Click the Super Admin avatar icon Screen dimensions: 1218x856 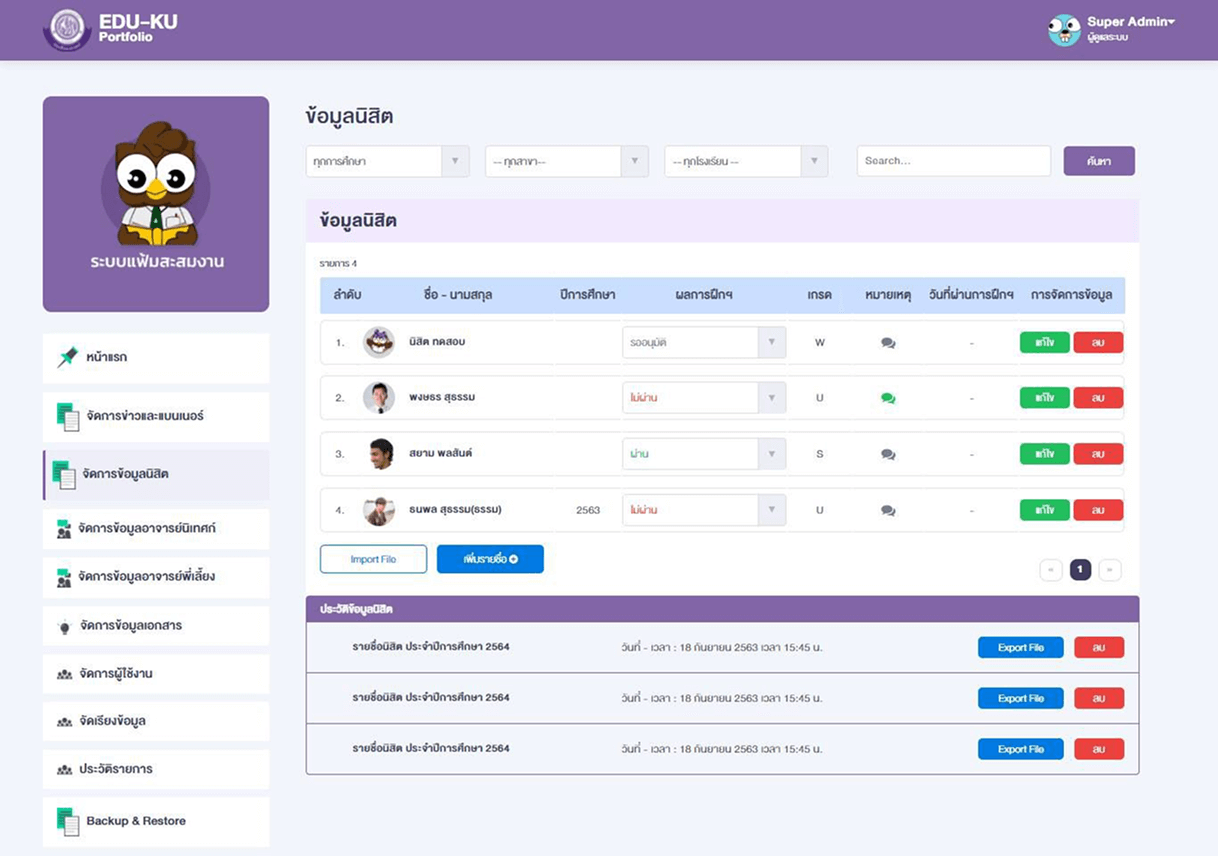tap(1064, 30)
